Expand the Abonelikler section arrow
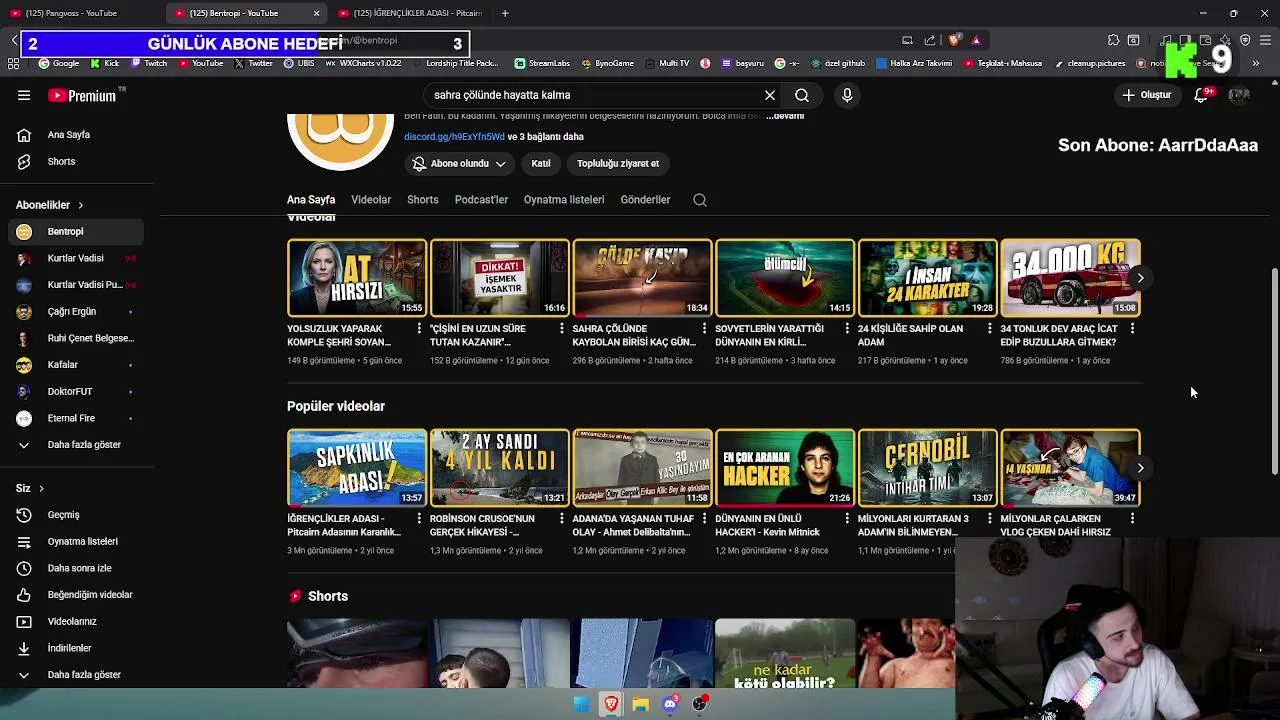The width and height of the screenshot is (1280, 720). tap(80, 205)
